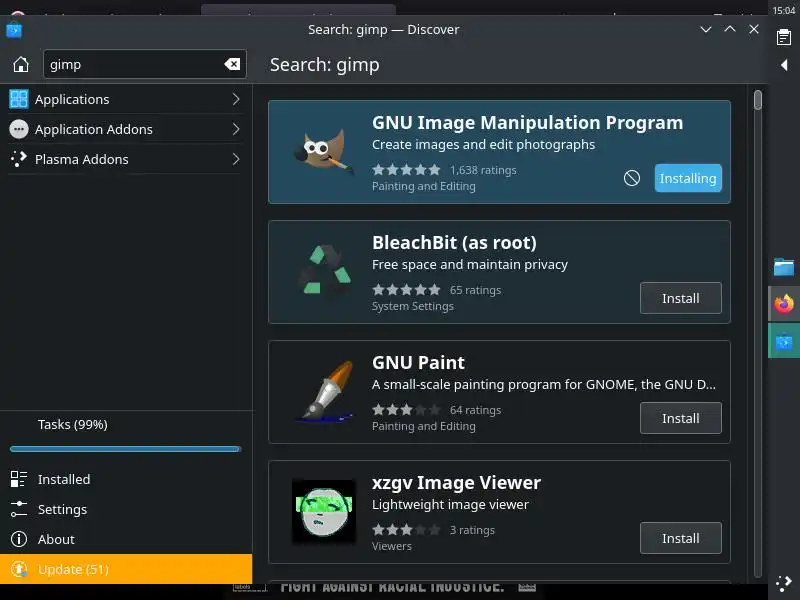
Task: Click the Applications grid icon
Action: [x=19, y=99]
